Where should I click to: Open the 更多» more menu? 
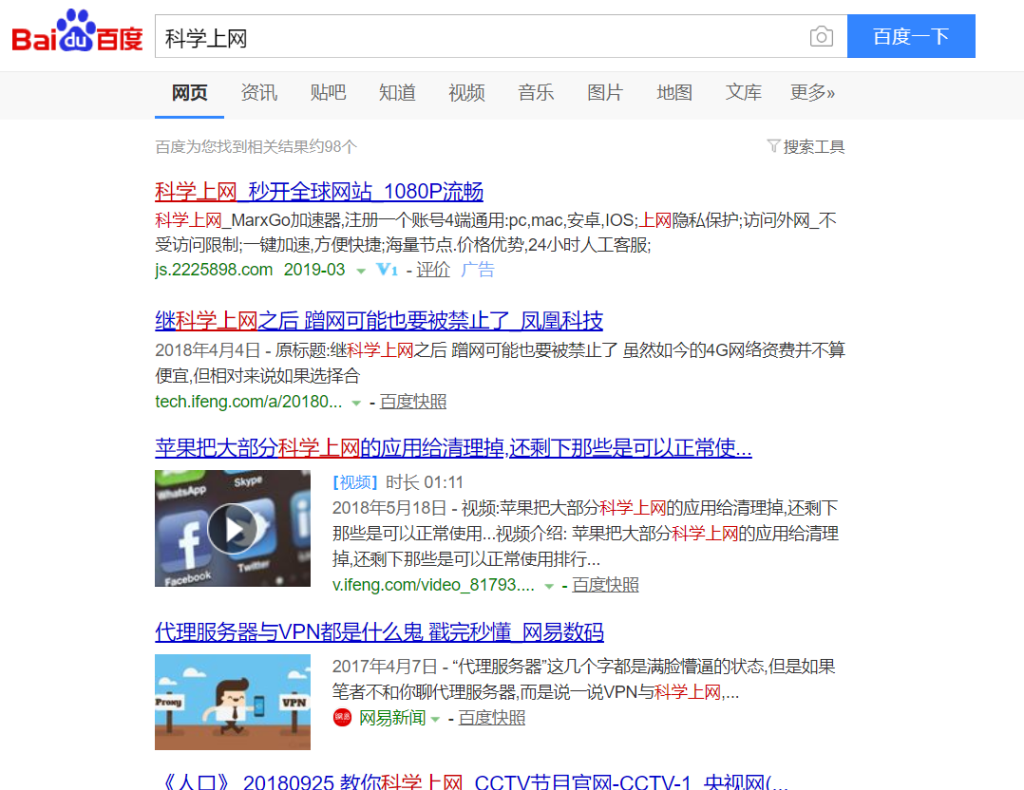812,93
